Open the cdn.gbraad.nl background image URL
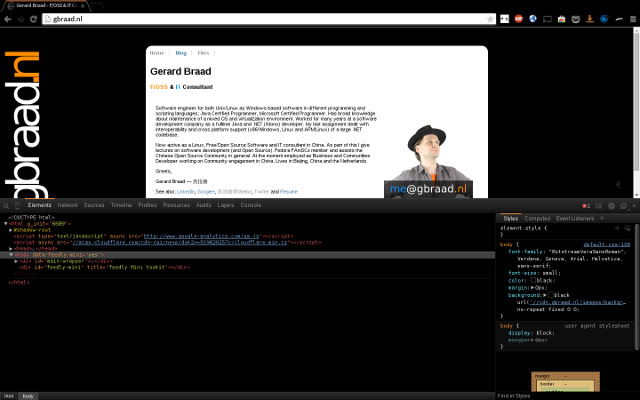 point(577,302)
